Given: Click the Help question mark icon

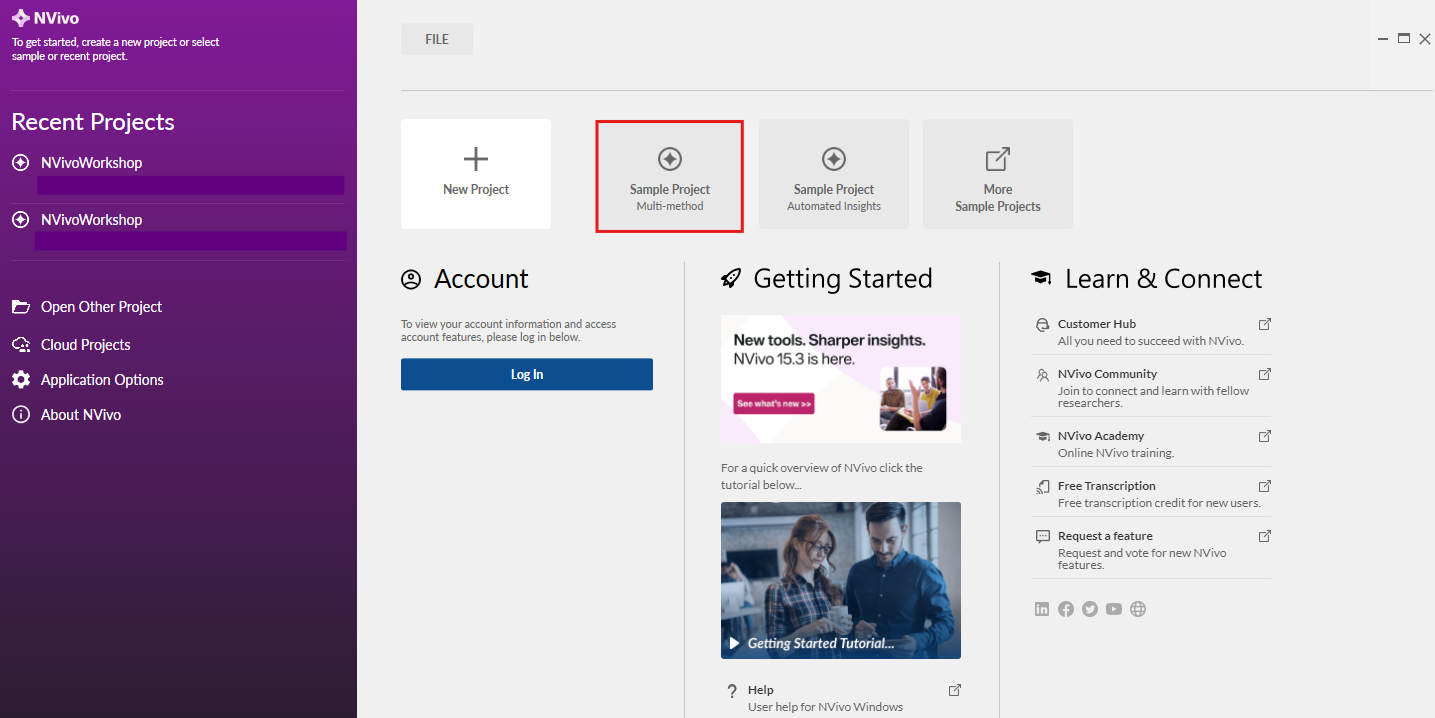Looking at the screenshot, I should 731,691.
